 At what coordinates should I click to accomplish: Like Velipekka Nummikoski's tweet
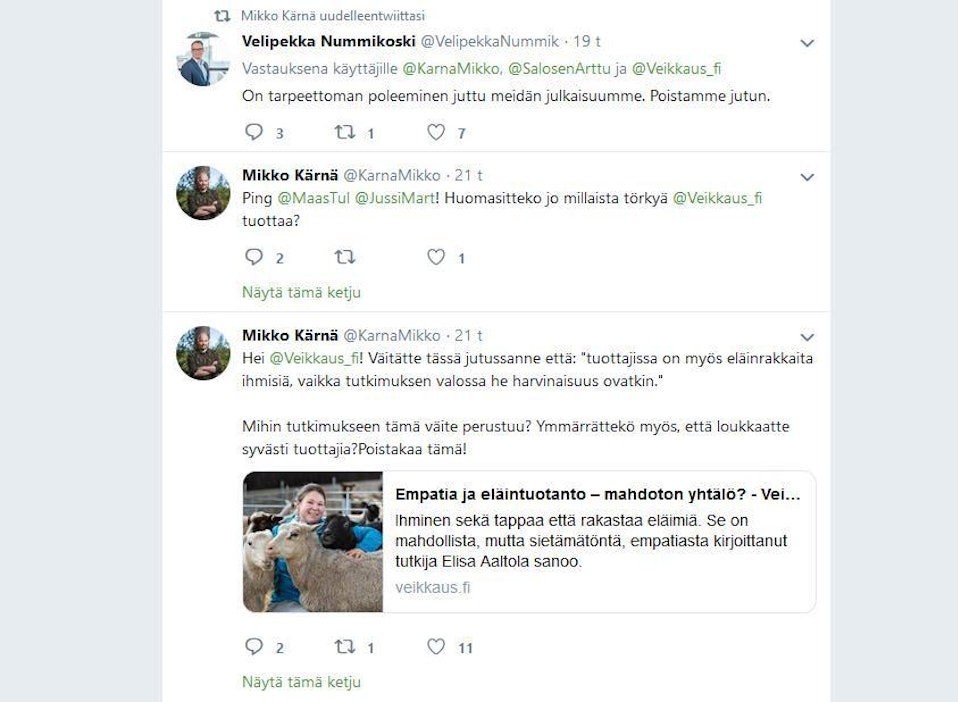point(436,132)
